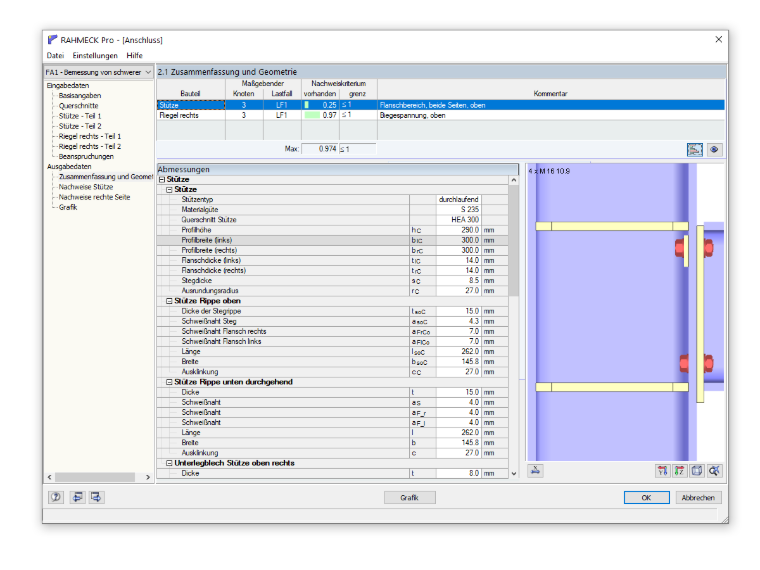Screen dimensions: 760x570
Task: Open Stütze - Teil 2 tree item
Action: [x=80, y=126]
